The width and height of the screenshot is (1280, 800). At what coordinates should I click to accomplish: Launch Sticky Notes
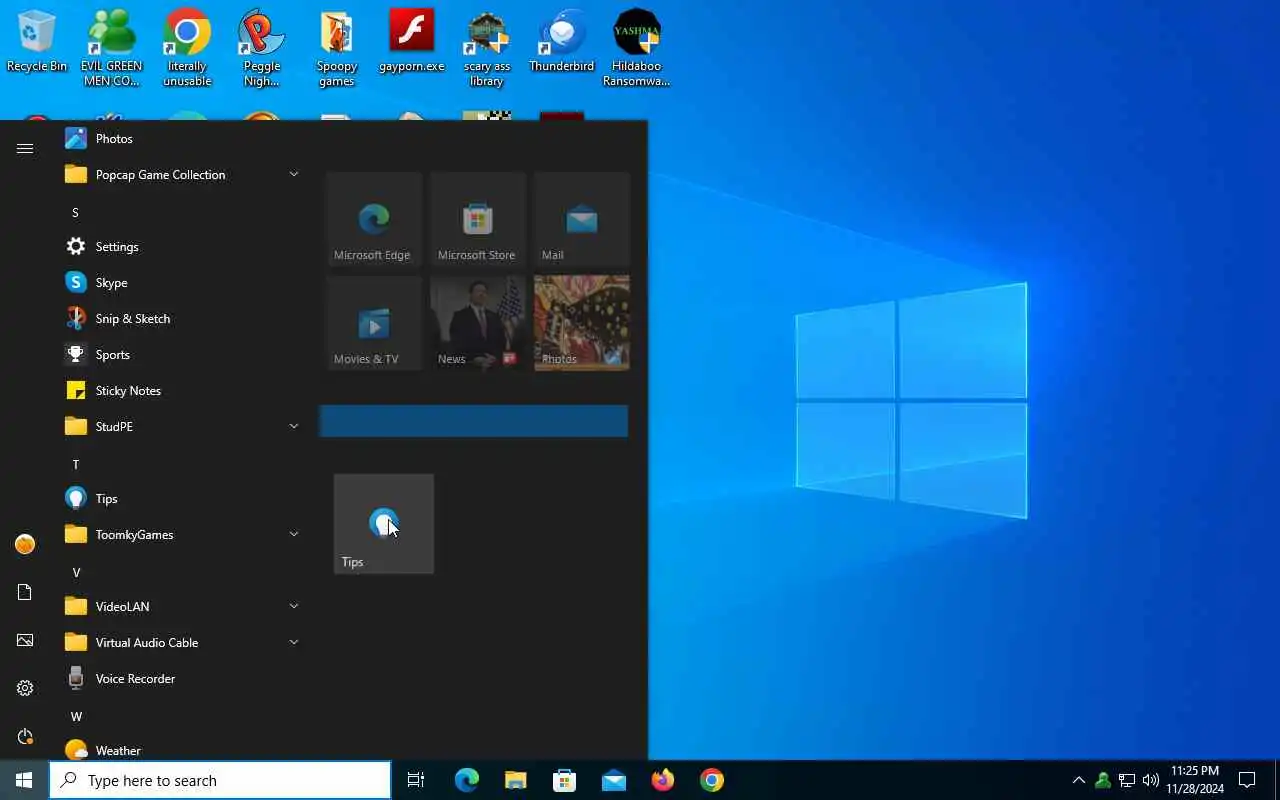pyautogui.click(x=182, y=390)
